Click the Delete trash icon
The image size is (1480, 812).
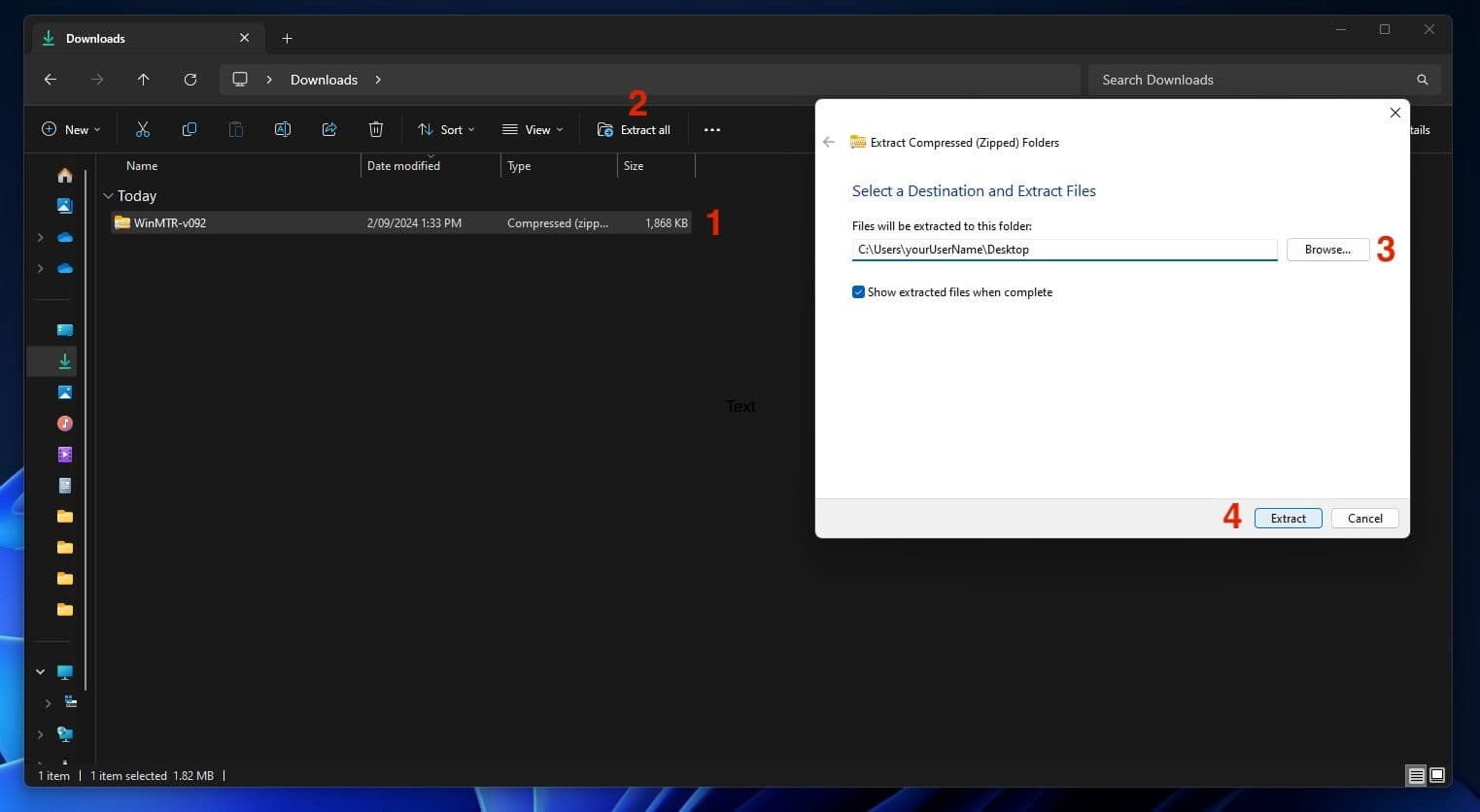(x=376, y=129)
